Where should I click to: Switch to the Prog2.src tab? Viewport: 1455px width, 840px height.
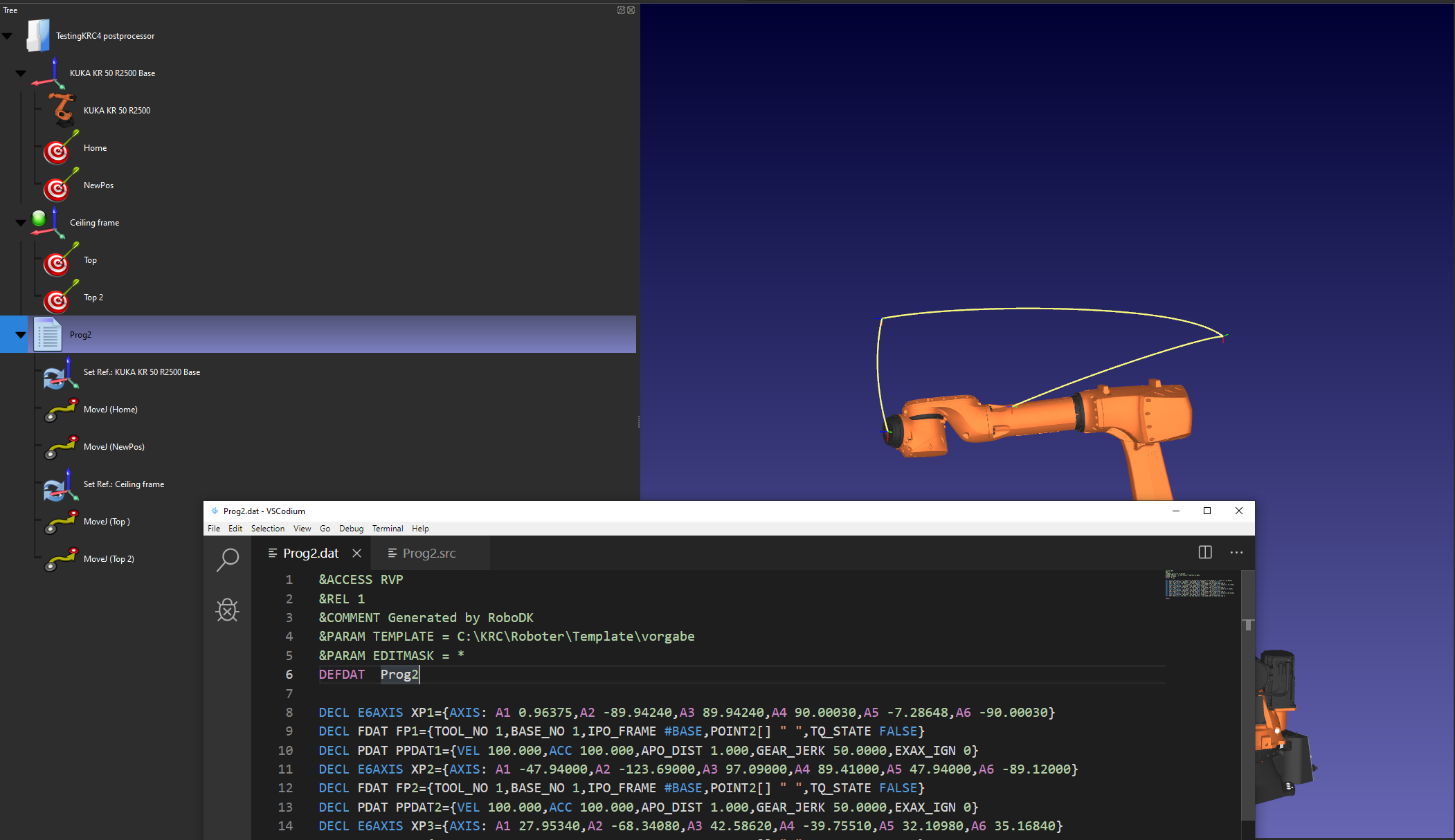coord(428,554)
